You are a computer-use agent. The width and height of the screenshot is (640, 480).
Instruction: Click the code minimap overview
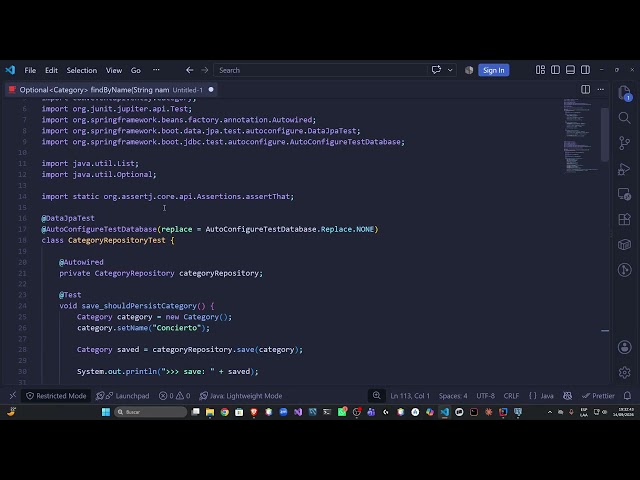[x=580, y=136]
